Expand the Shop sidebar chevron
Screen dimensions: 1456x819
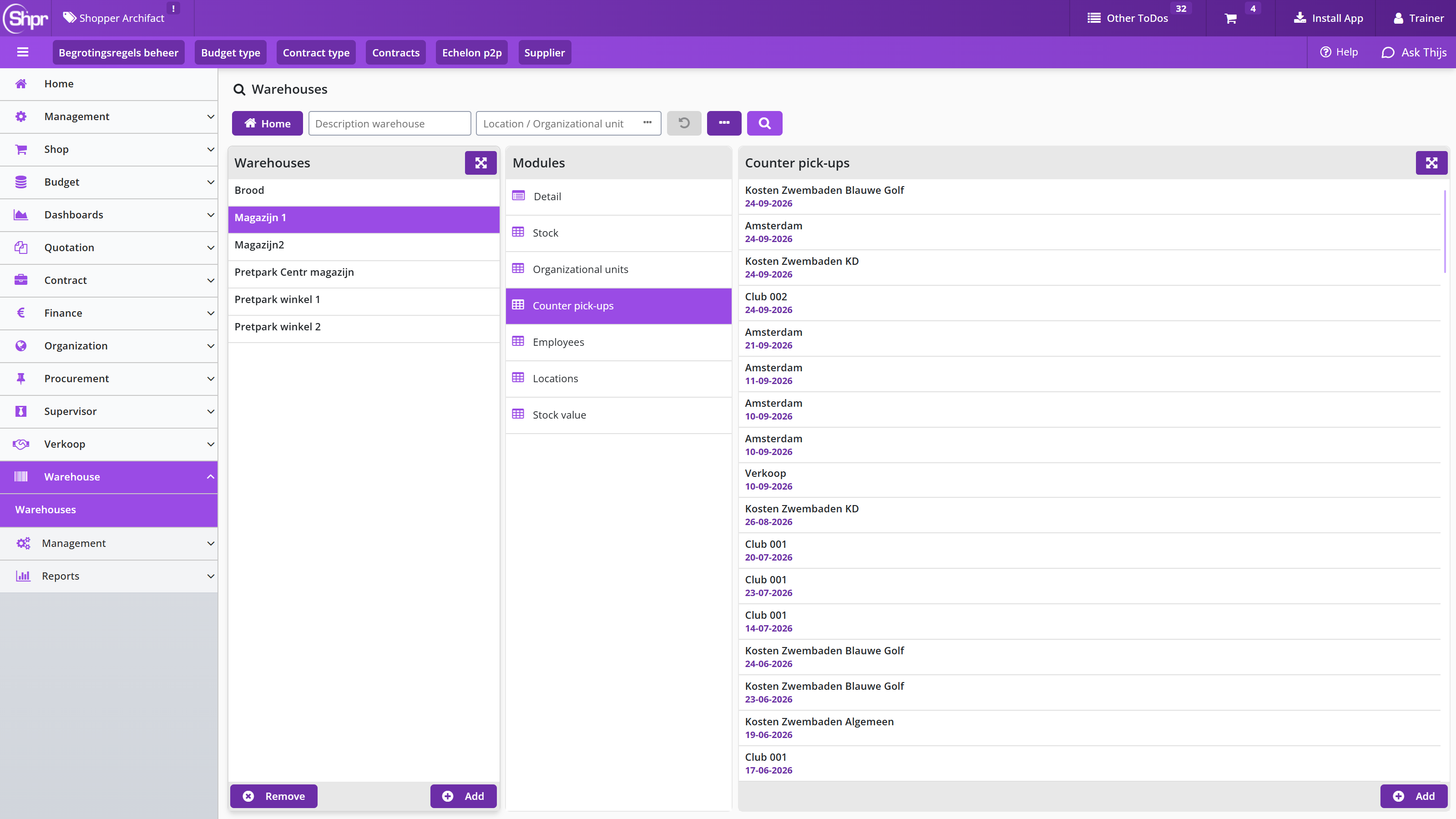[x=210, y=149]
